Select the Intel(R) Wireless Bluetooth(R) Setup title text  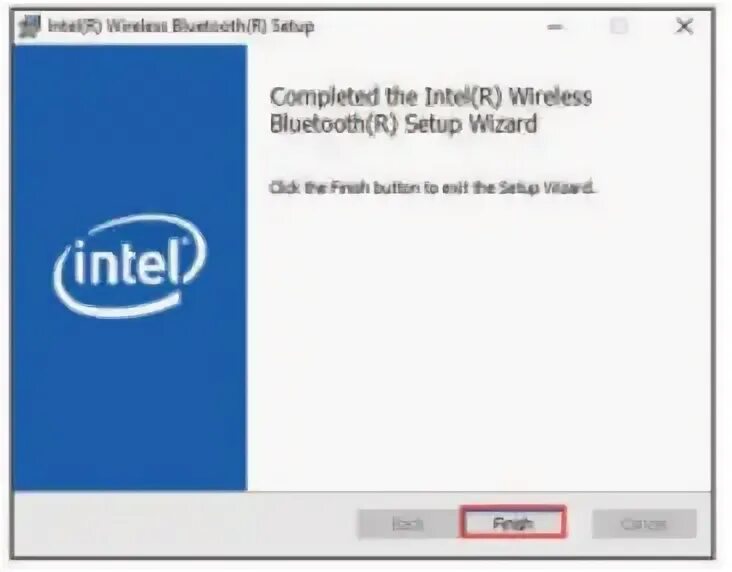[181, 26]
